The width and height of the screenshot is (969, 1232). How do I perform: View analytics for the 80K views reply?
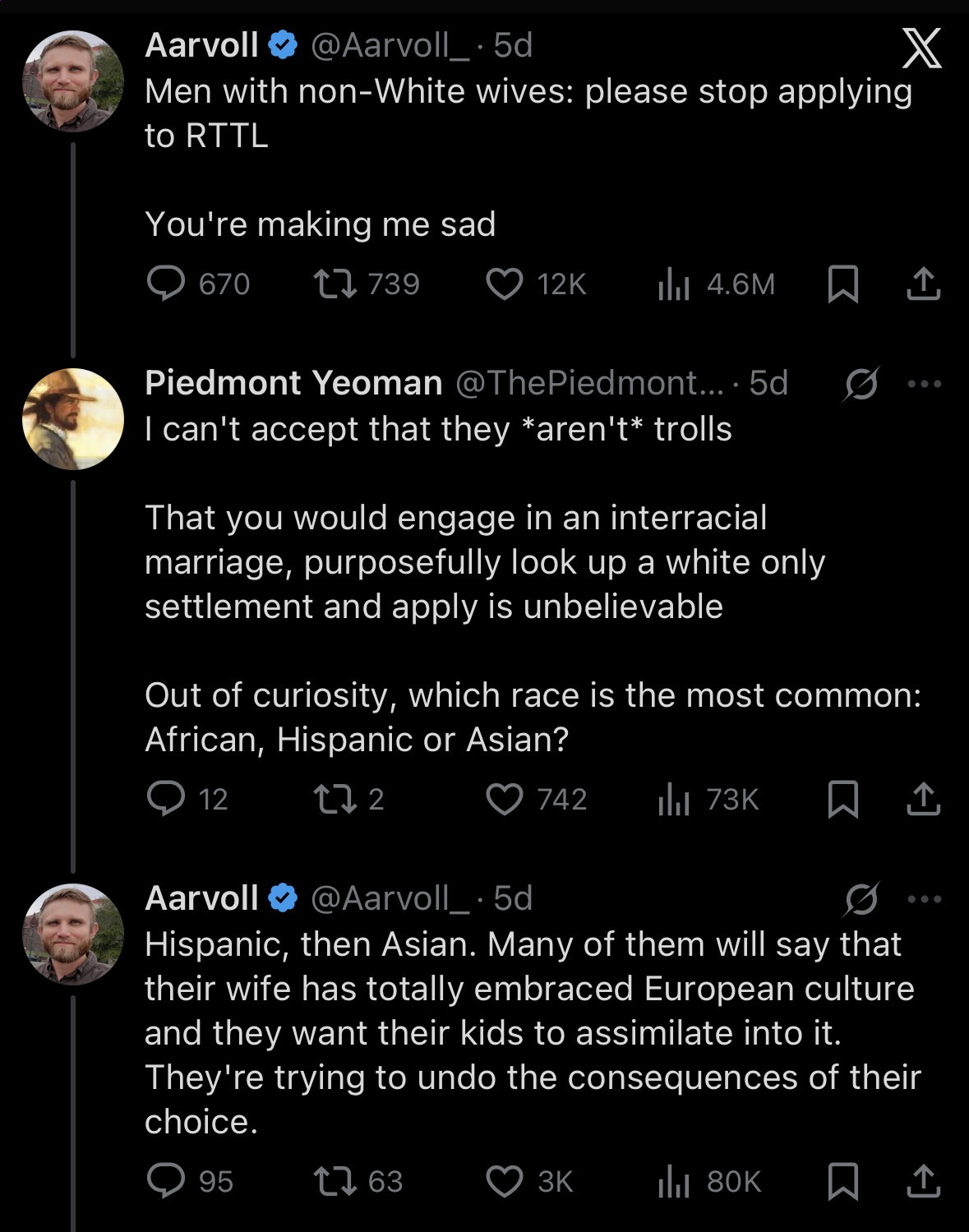coord(673,1181)
